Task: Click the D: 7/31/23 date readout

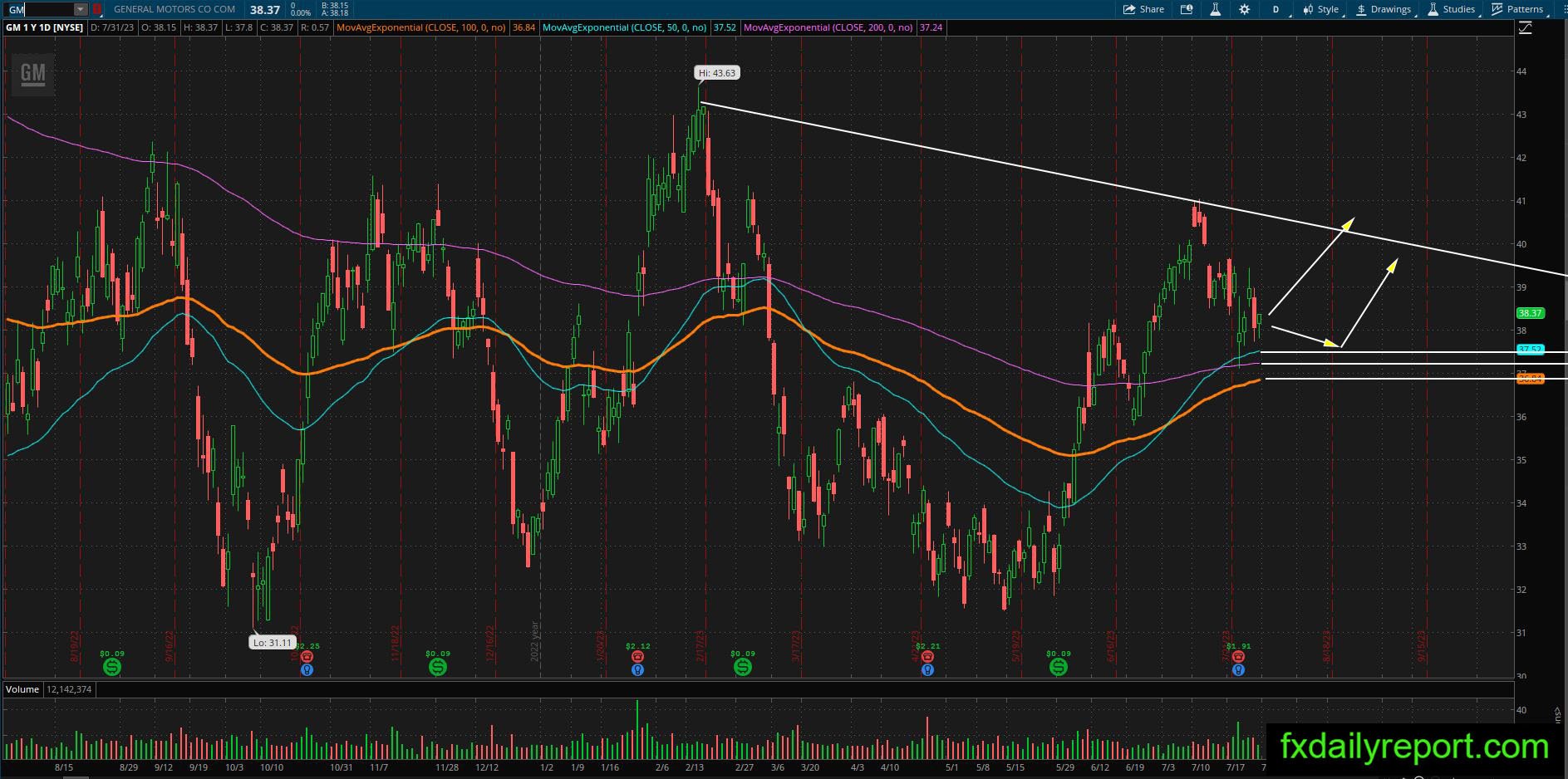Action: 112,27
